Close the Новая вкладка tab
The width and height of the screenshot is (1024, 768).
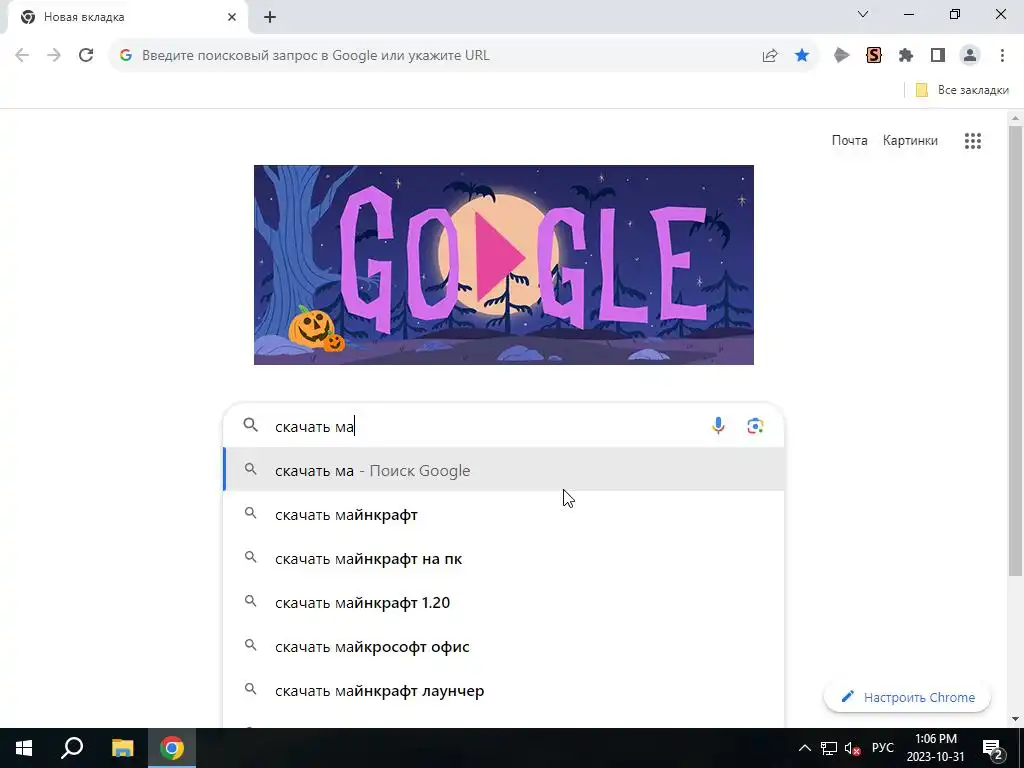pyautogui.click(x=232, y=17)
